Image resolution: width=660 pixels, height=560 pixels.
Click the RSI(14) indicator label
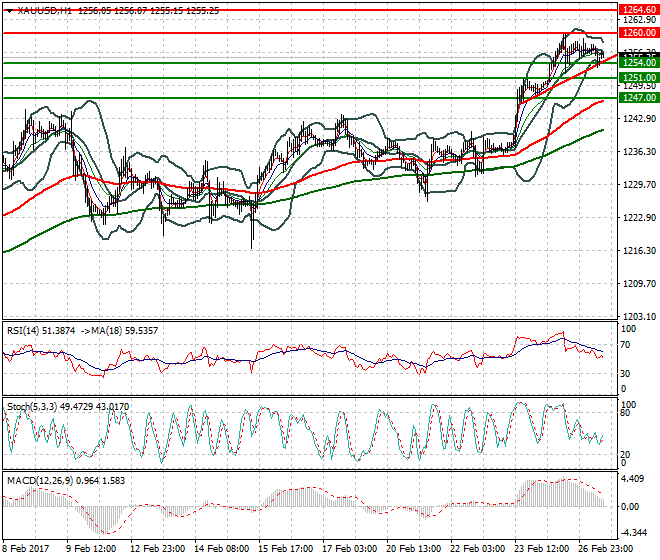click(x=23, y=331)
